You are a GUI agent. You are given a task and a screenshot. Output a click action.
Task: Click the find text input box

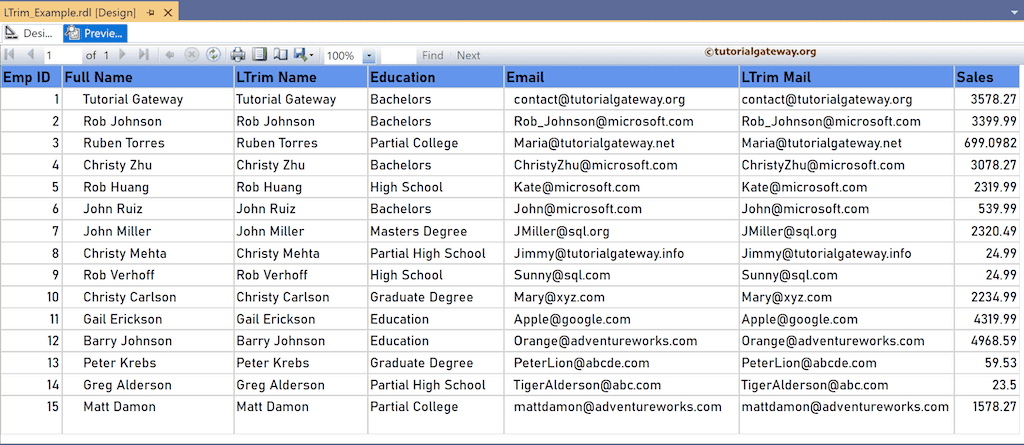click(x=397, y=56)
